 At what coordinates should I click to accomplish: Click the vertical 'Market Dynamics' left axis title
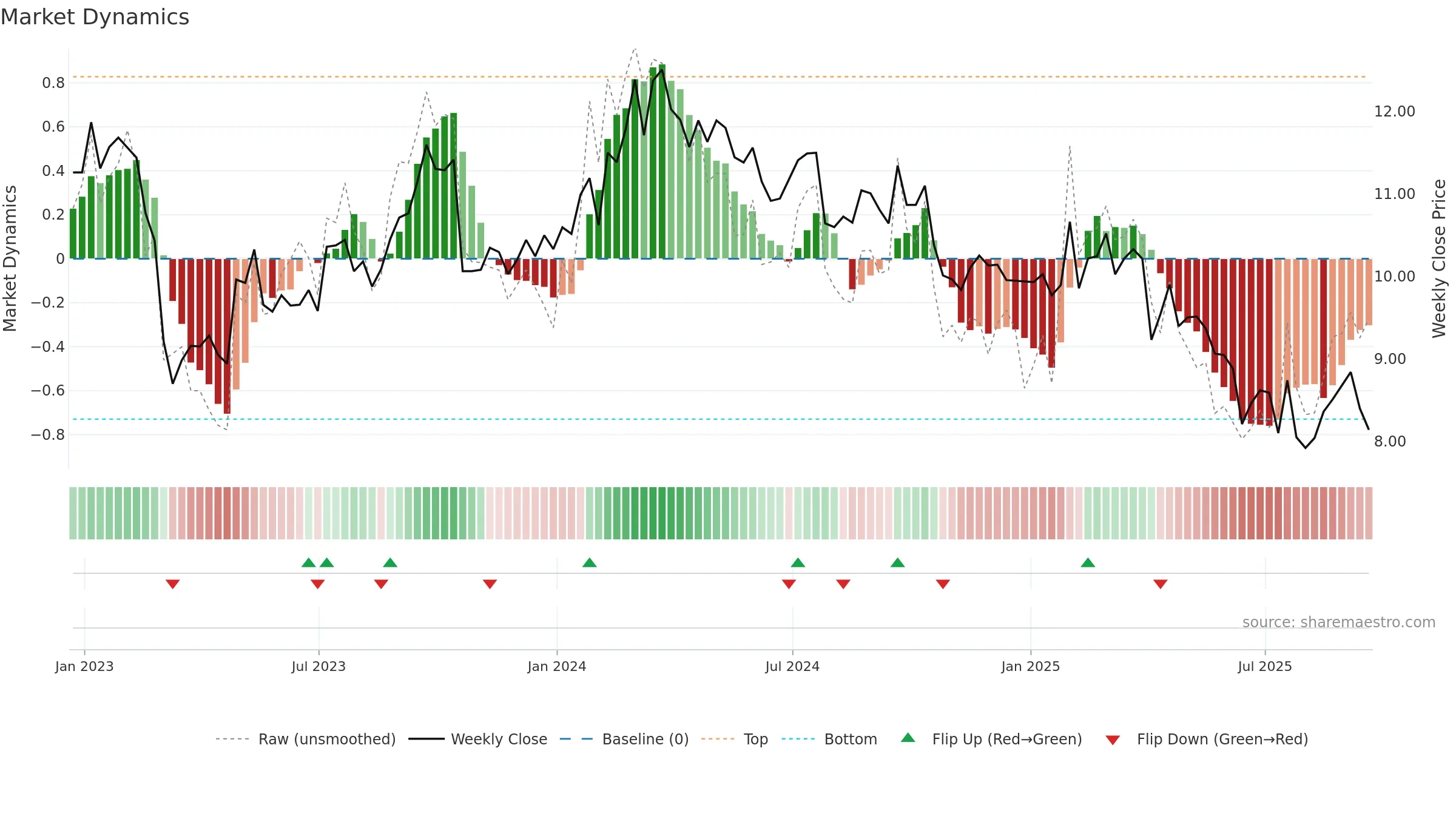10,258
